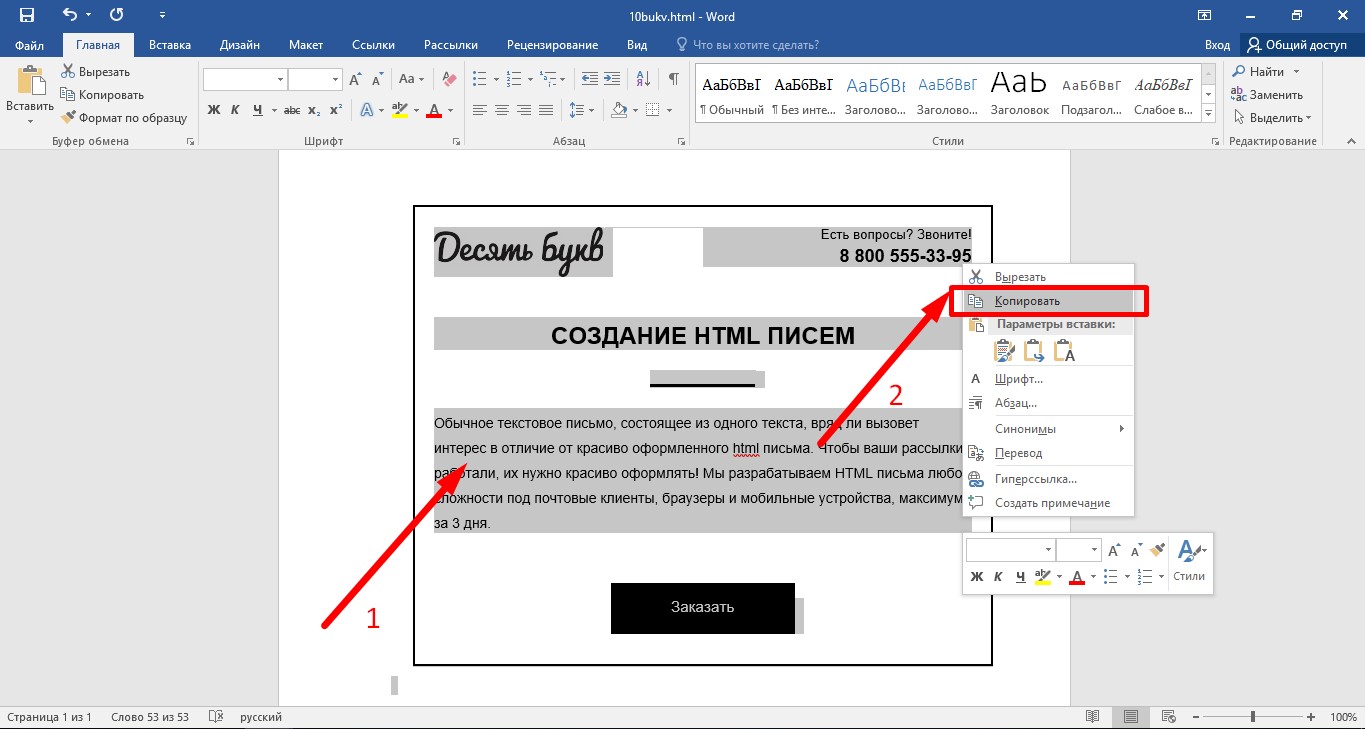Switch to the Дизайн ribbon tab
The height and width of the screenshot is (729, 1365).
tap(240, 45)
